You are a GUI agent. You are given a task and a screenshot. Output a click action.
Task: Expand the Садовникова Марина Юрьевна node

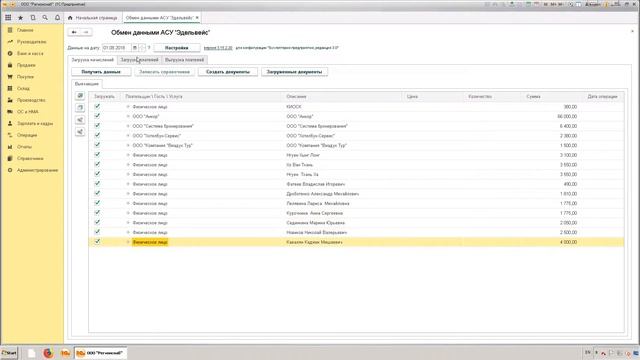[x=128, y=223]
